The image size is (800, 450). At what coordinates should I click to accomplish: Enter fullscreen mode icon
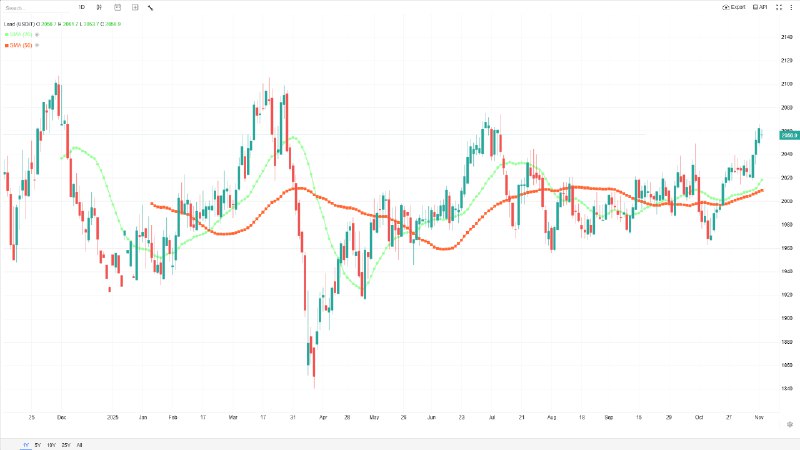pos(780,7)
